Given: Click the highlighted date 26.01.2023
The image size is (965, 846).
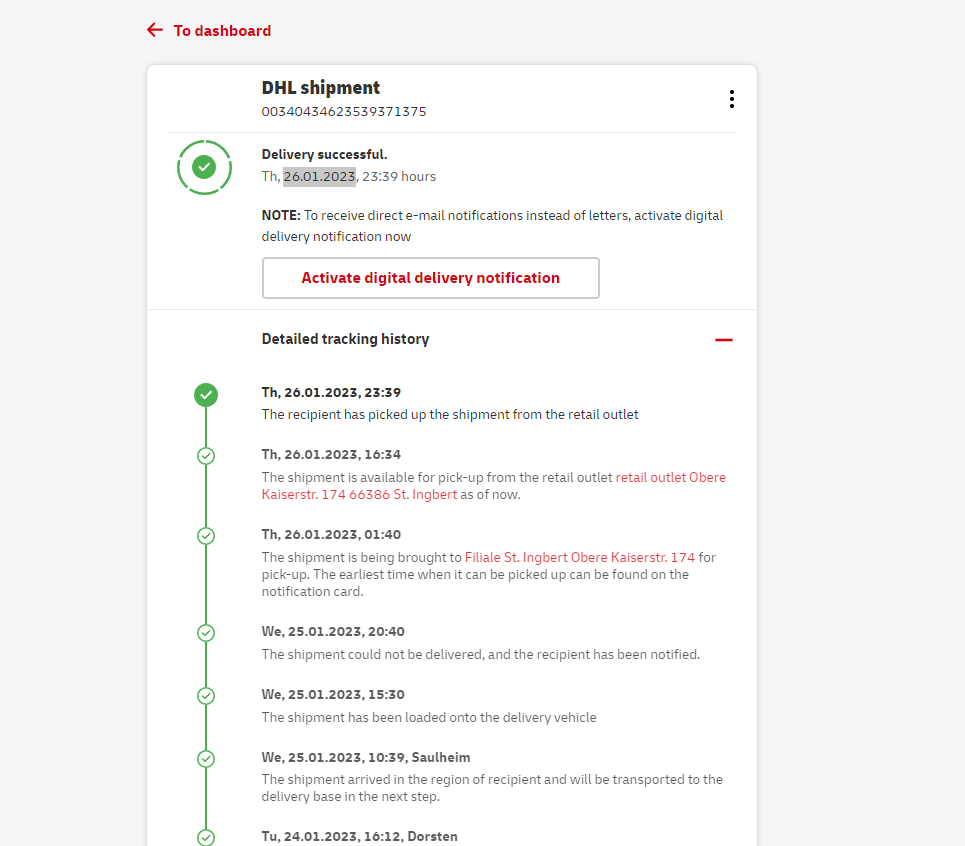Looking at the screenshot, I should (x=319, y=176).
